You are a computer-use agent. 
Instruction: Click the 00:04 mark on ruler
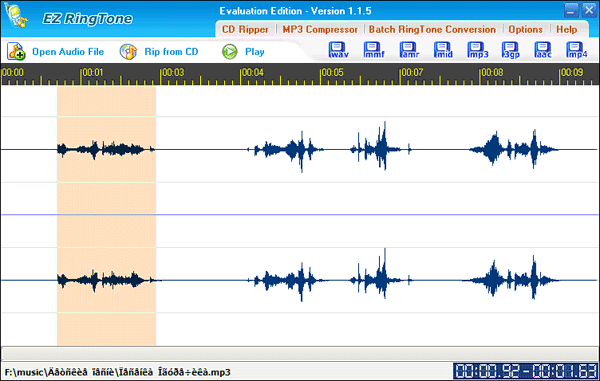tap(253, 72)
